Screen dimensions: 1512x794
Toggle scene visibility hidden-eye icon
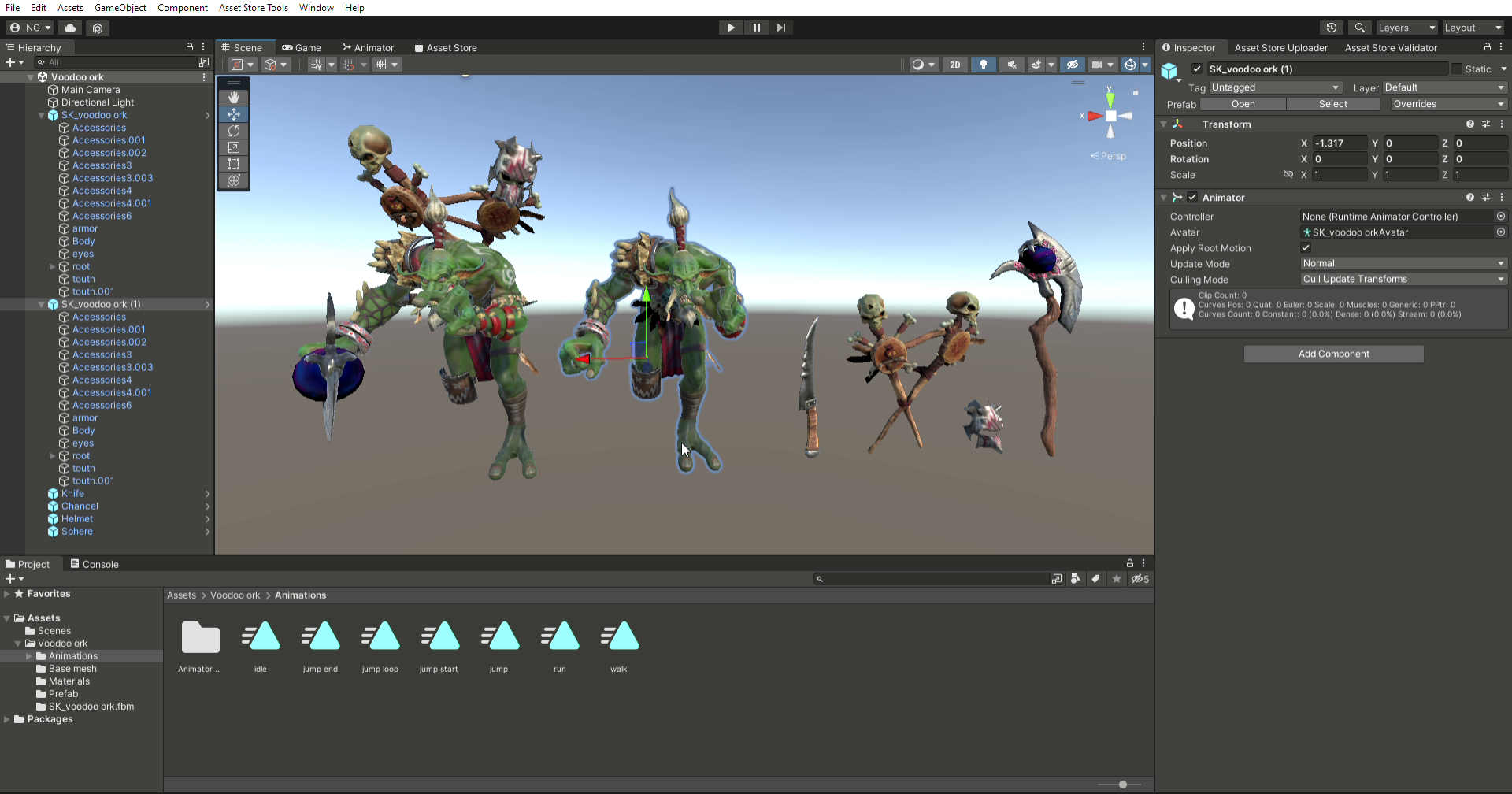[x=1072, y=65]
